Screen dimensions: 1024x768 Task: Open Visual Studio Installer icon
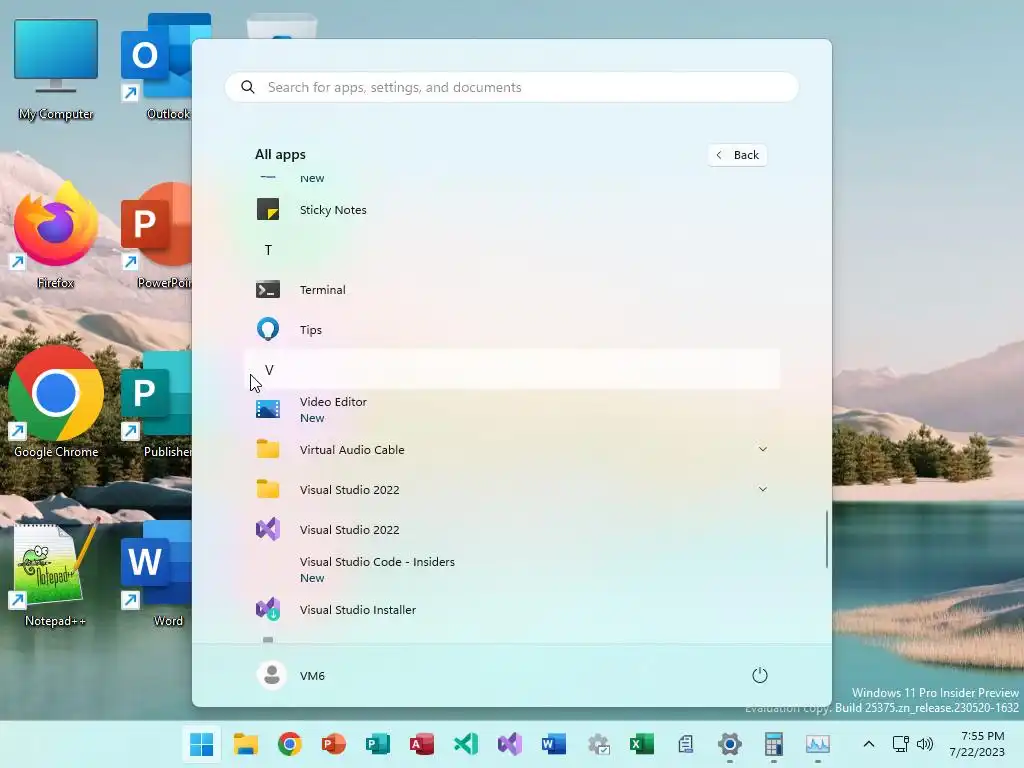pyautogui.click(x=268, y=609)
